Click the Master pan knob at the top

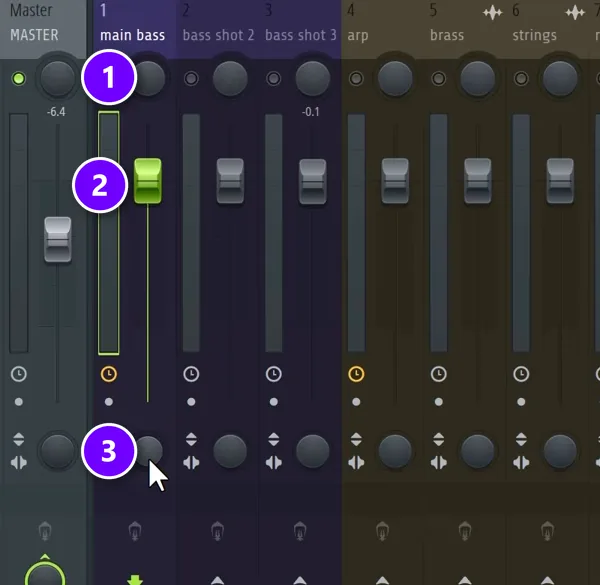pos(57,78)
